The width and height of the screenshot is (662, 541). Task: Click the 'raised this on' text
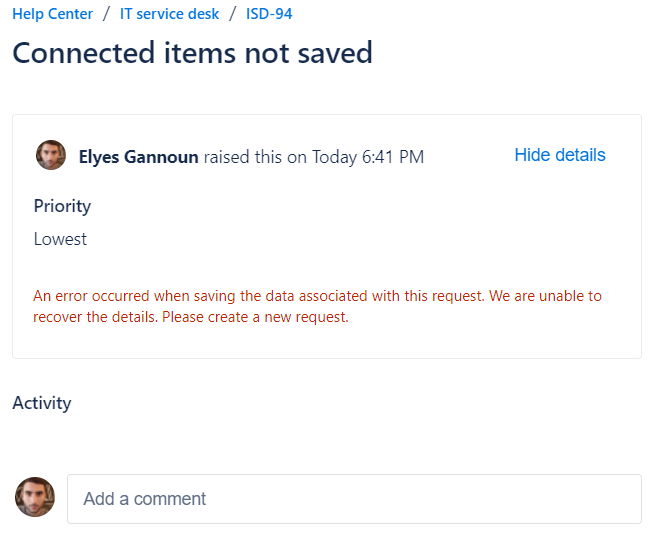(255, 157)
